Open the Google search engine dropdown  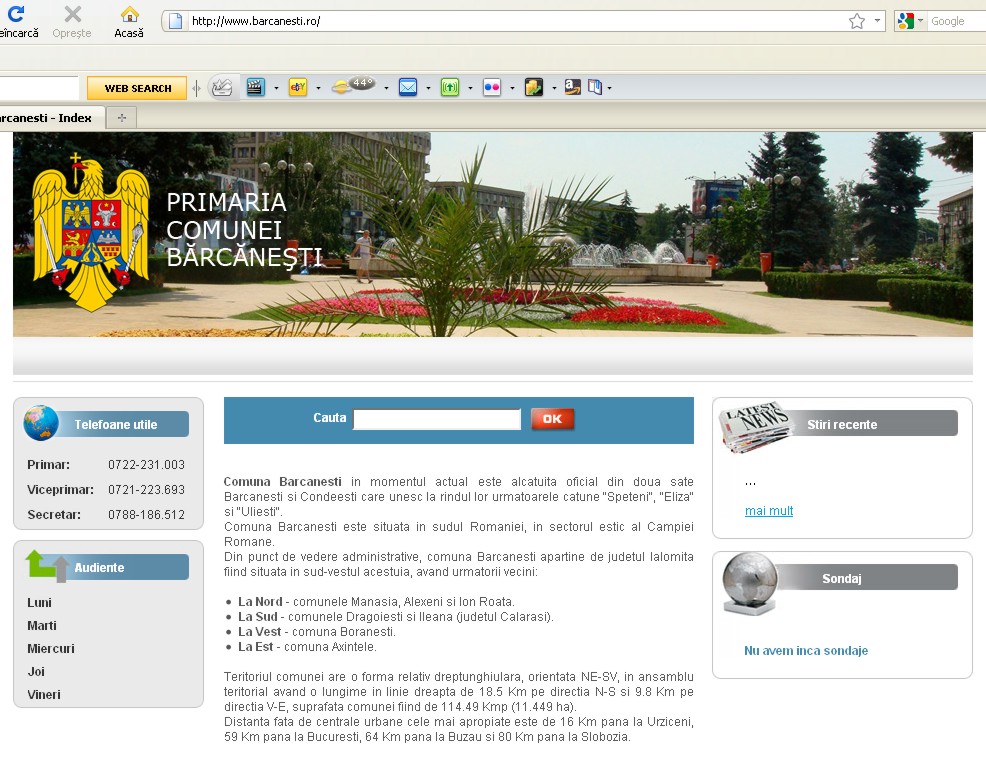coord(910,21)
